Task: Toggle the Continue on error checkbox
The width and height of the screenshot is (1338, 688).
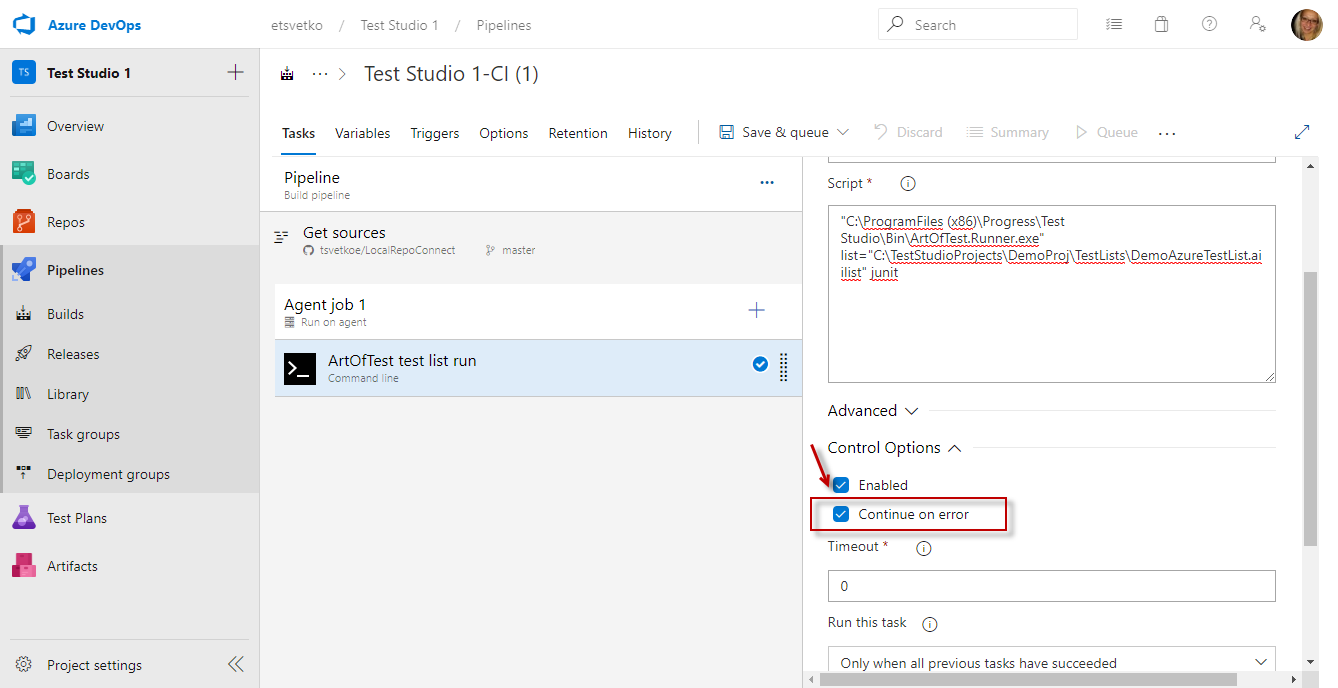Action: click(x=841, y=514)
